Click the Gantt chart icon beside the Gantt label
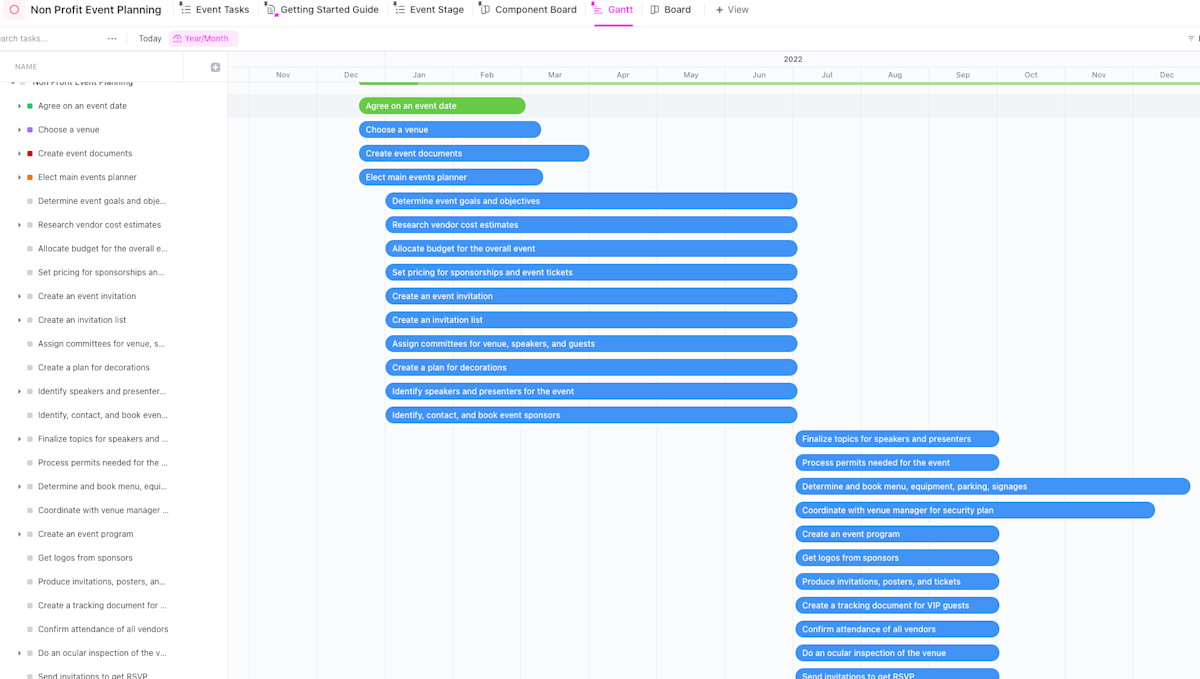This screenshot has width=1200, height=679. point(596,9)
